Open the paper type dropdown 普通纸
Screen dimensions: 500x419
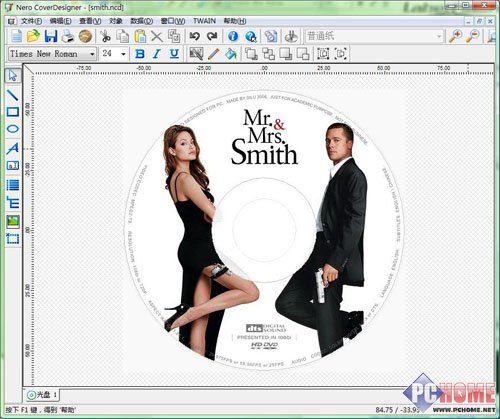[x=439, y=36]
